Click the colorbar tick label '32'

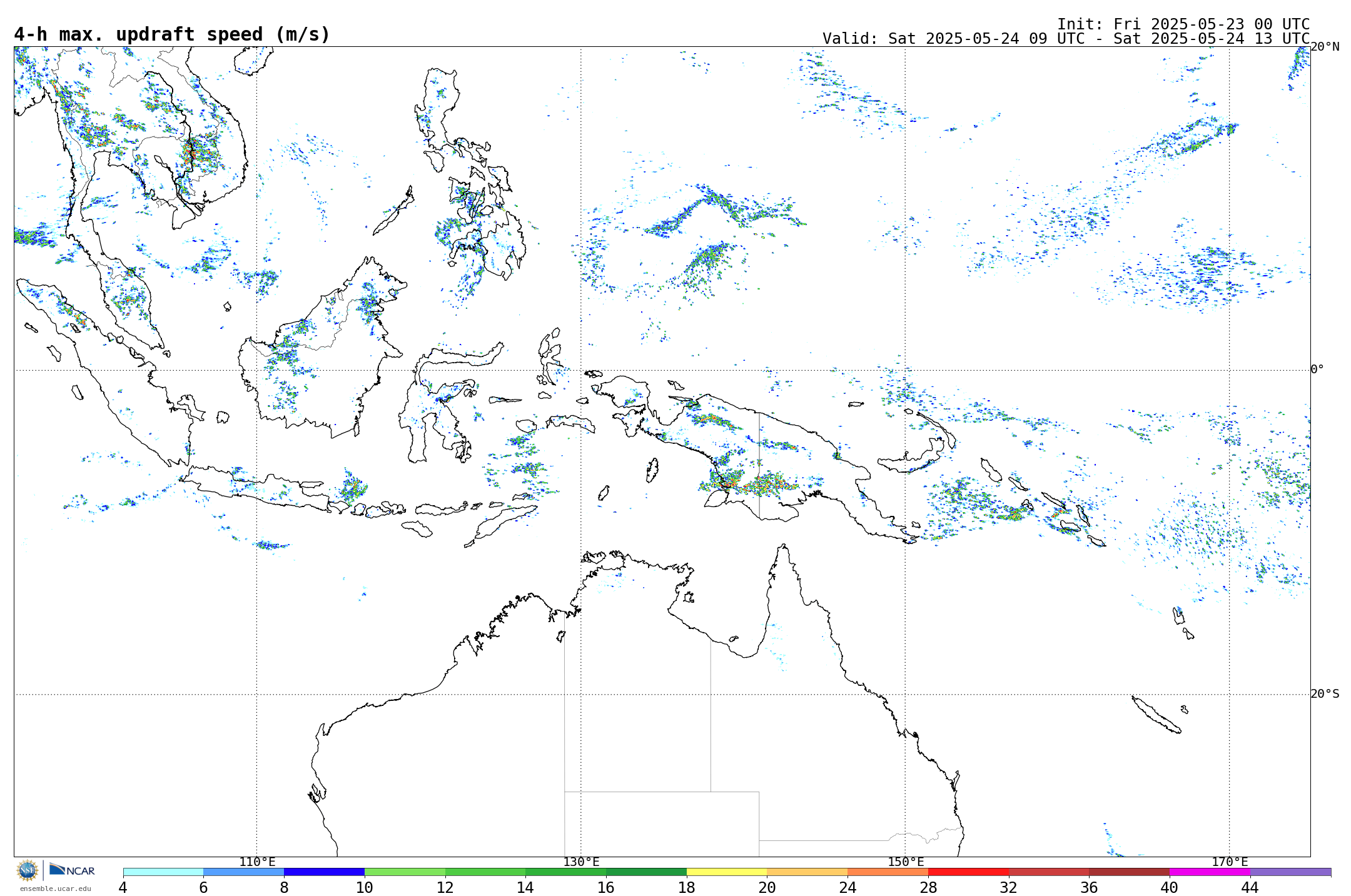(1009, 887)
